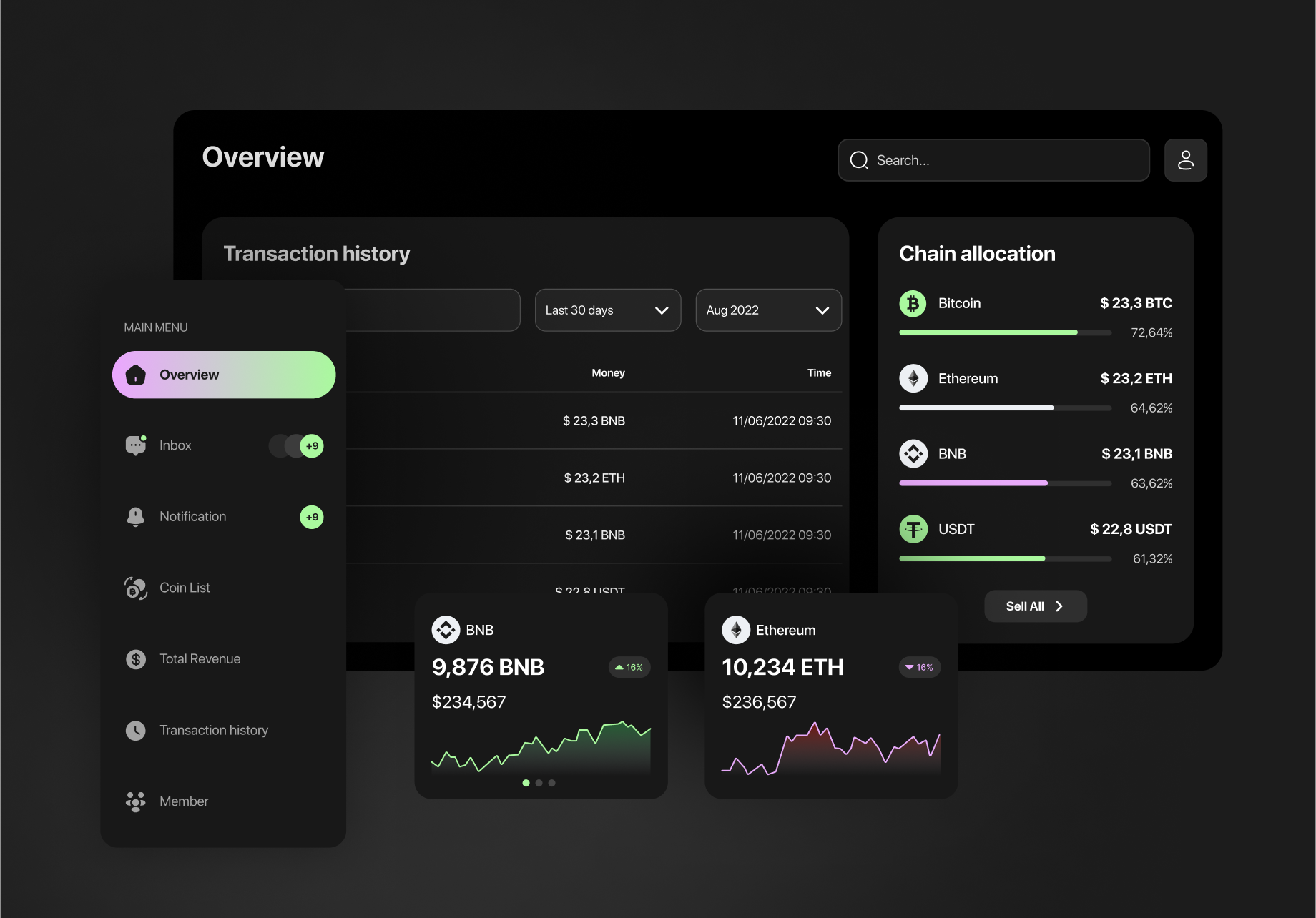Select the third carousel dot on BNB card
The width and height of the screenshot is (1316, 918).
pos(551,783)
